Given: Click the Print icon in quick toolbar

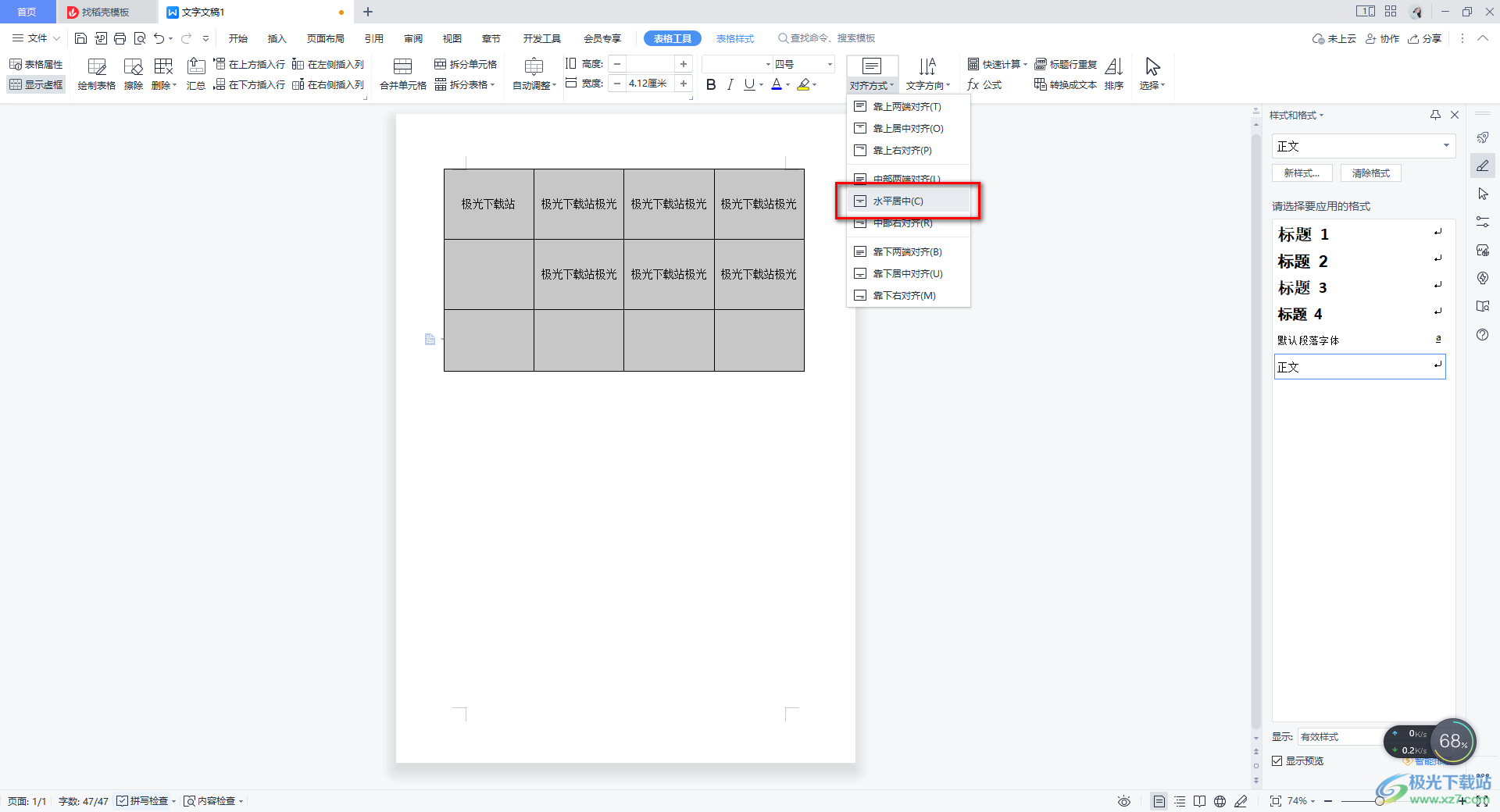Looking at the screenshot, I should coord(120,38).
